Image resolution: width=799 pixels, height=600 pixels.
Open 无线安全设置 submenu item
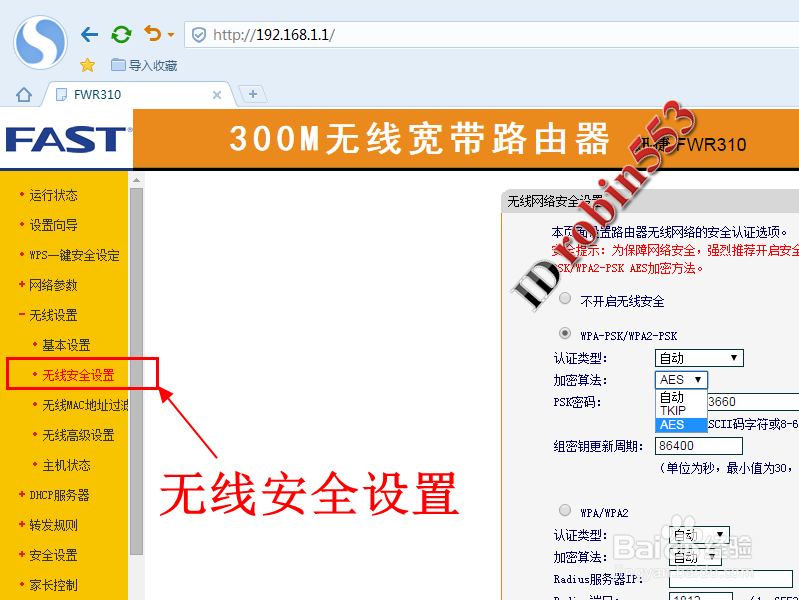78,375
